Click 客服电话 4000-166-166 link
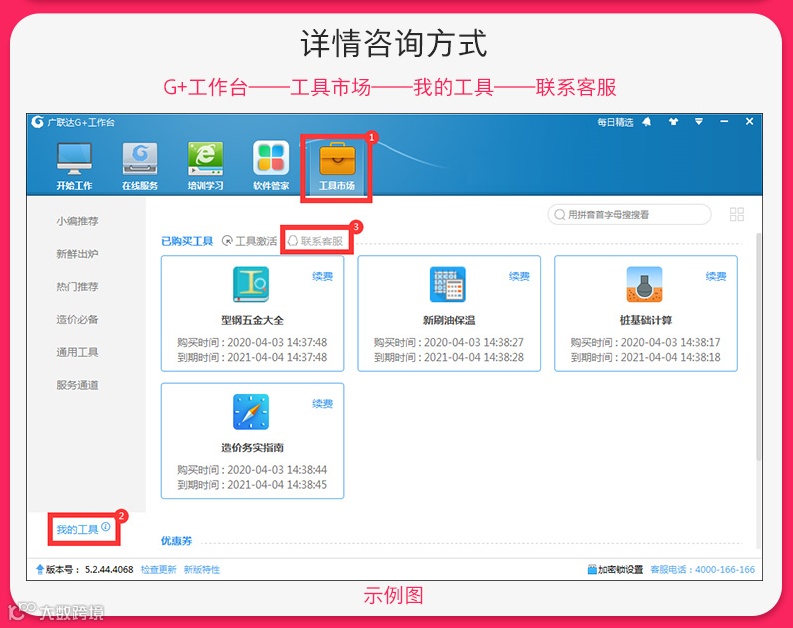Image resolution: width=793 pixels, height=628 pixels. click(x=702, y=570)
